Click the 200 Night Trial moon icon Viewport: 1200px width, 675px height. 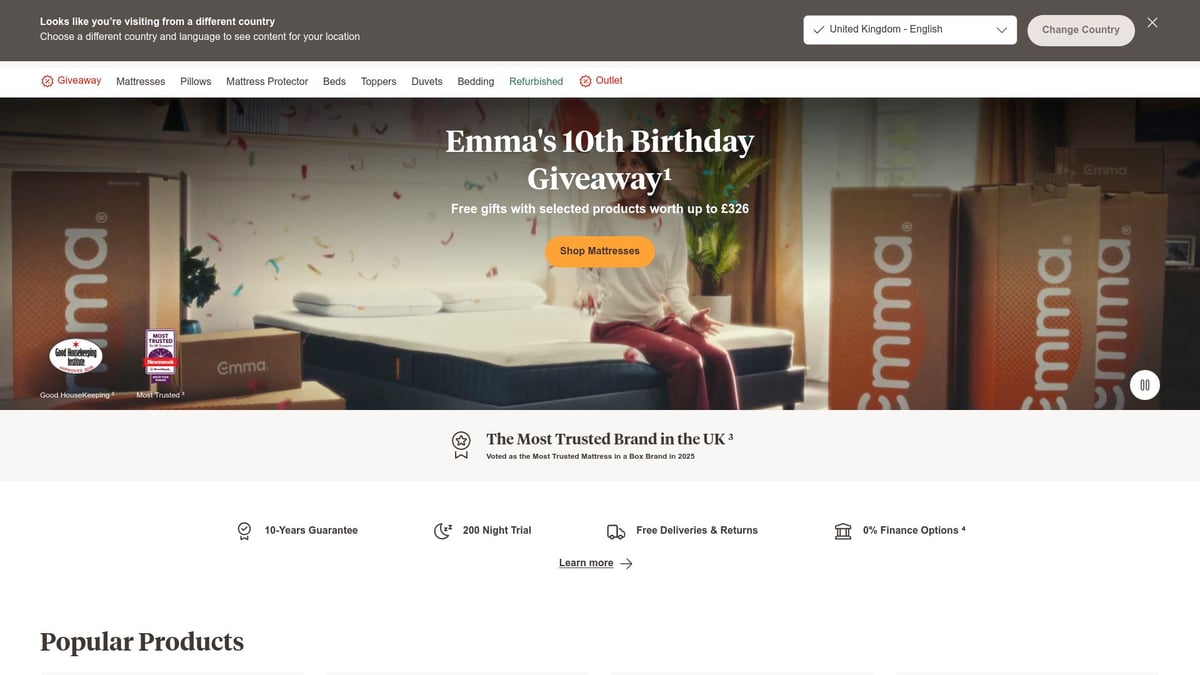point(443,531)
